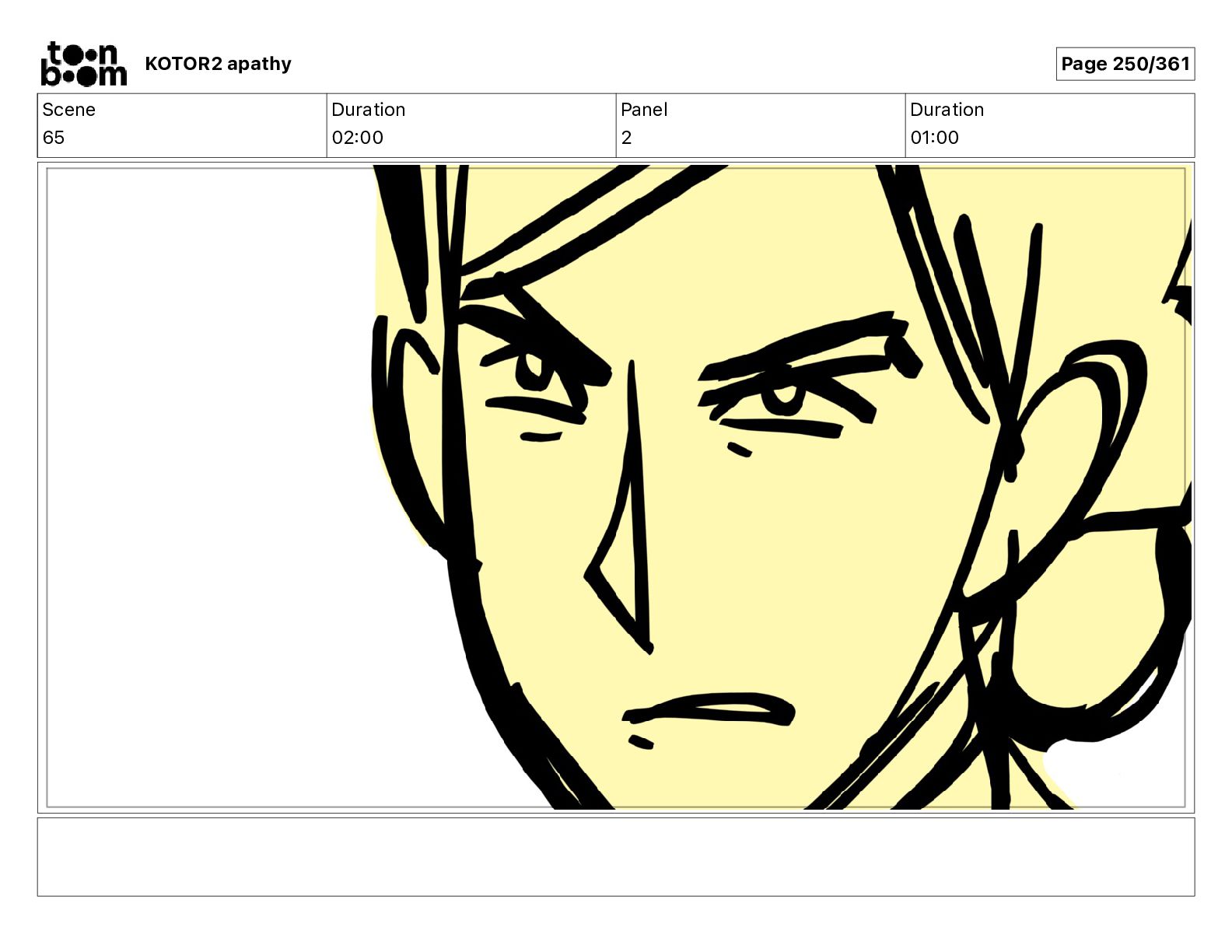Click the Toon Boom logo
The height and width of the screenshot is (952, 1232).
pyautogui.click(x=83, y=64)
